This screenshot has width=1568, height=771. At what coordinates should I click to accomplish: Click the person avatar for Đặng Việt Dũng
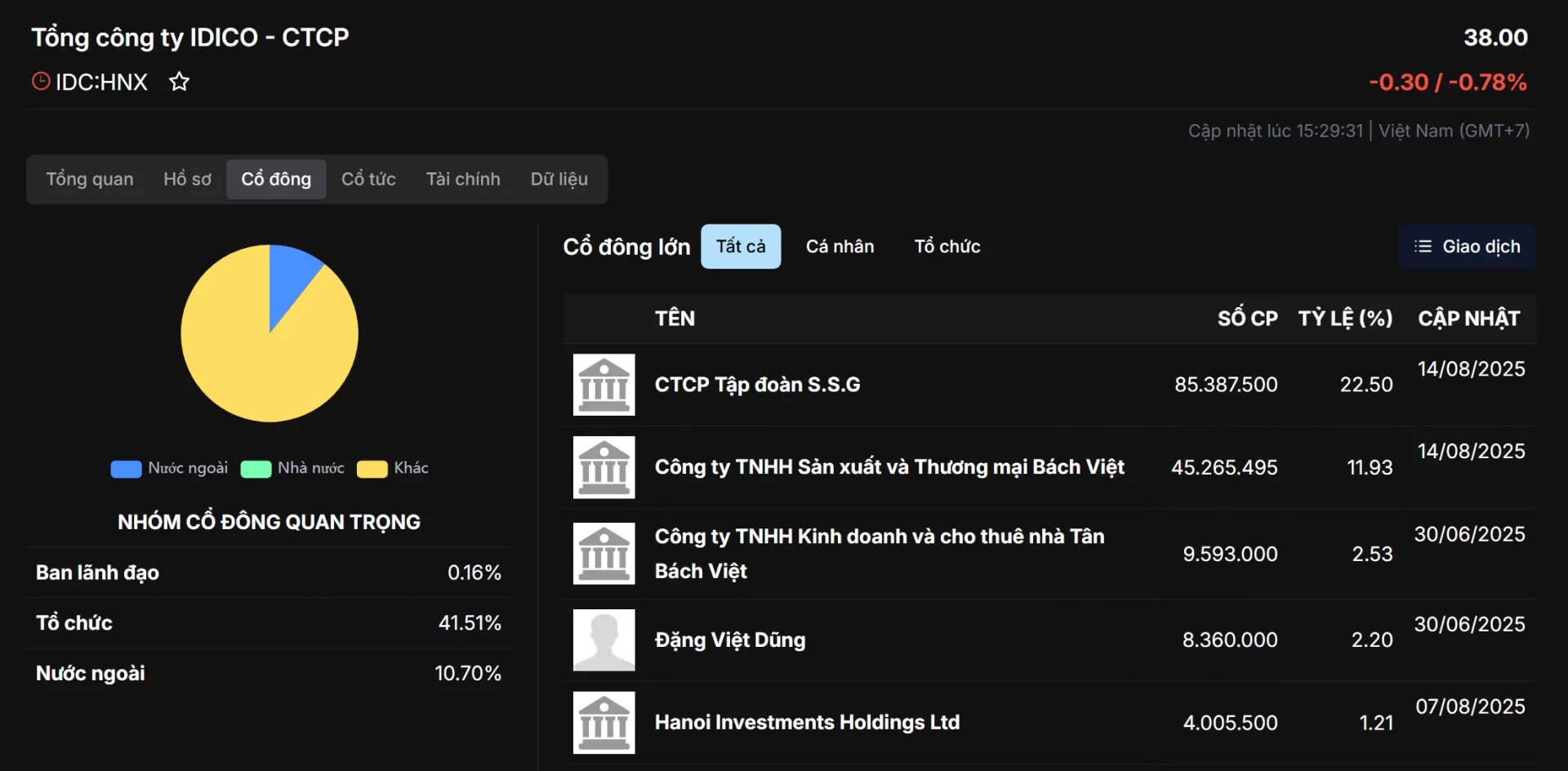coord(604,640)
